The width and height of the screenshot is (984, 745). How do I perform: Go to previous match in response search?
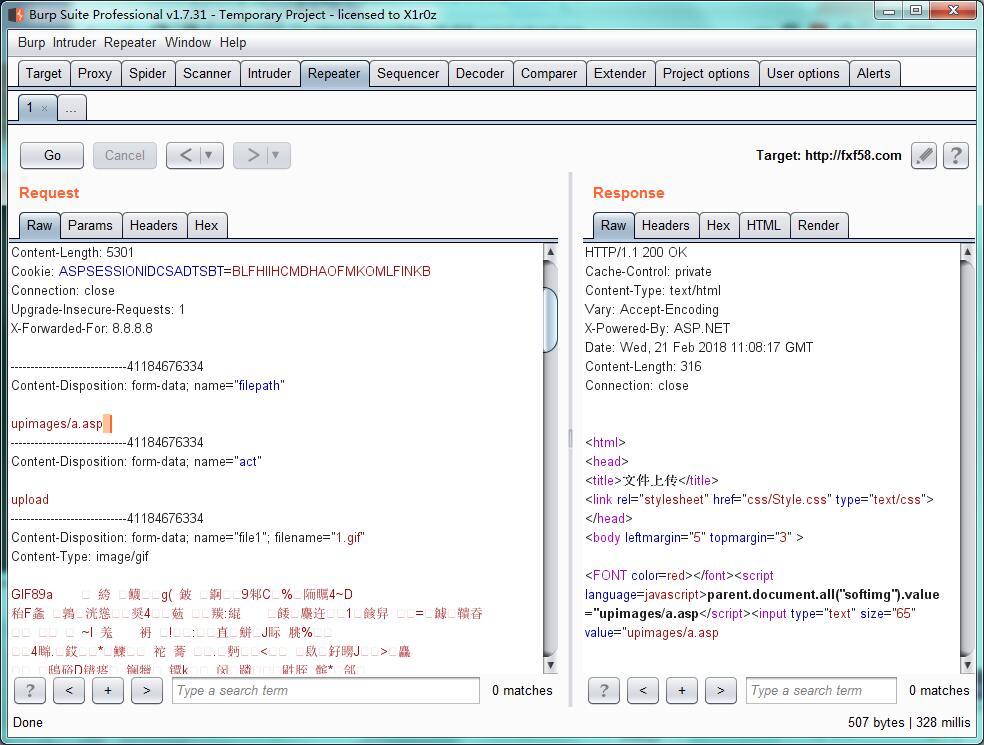(x=643, y=690)
